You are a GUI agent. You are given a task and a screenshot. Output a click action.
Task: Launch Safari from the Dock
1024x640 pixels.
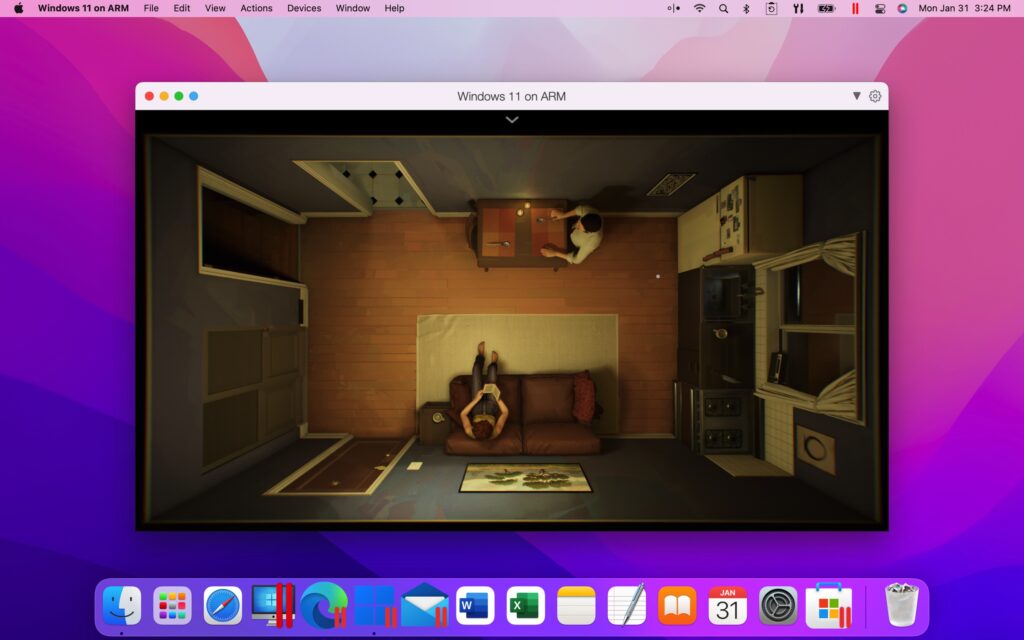point(223,605)
